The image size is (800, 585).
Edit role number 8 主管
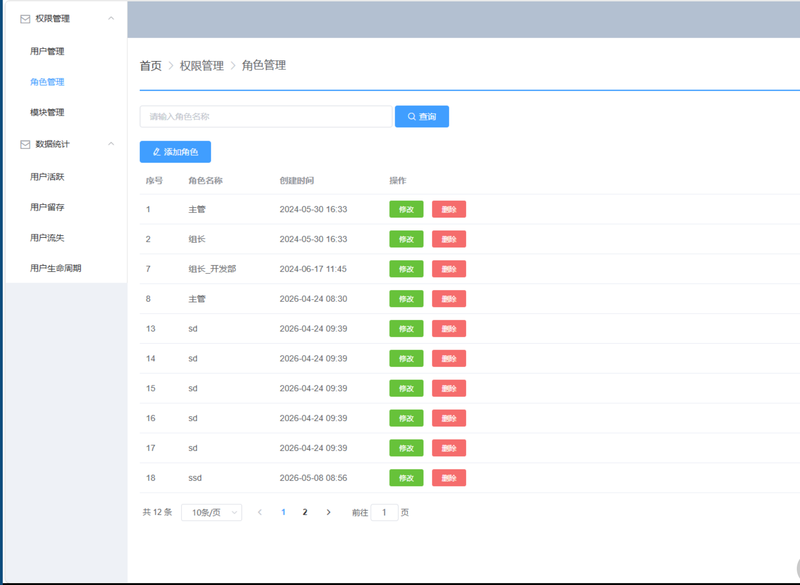point(406,299)
